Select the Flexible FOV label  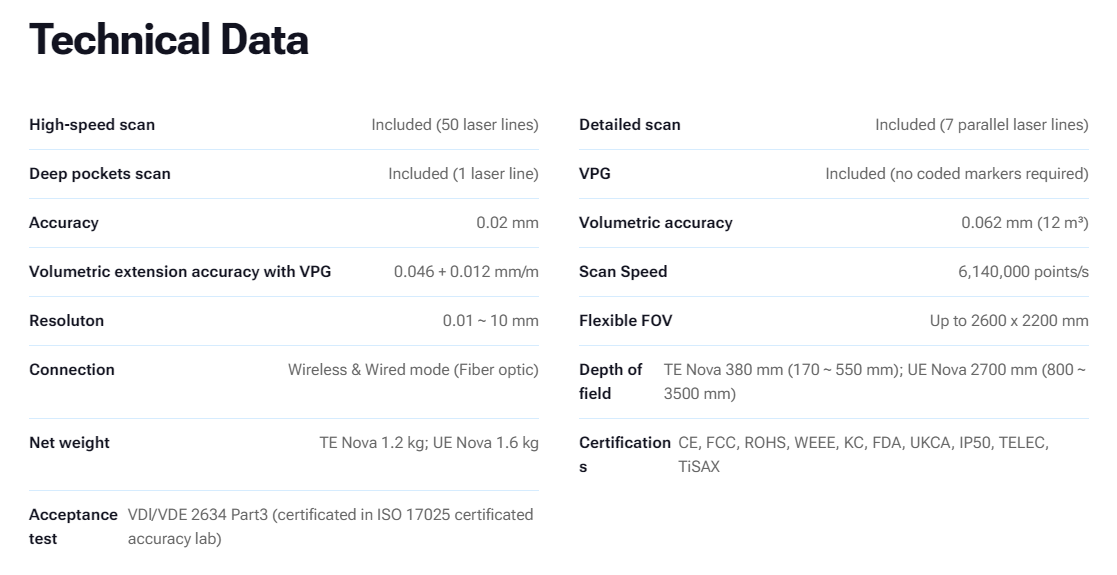(x=625, y=321)
